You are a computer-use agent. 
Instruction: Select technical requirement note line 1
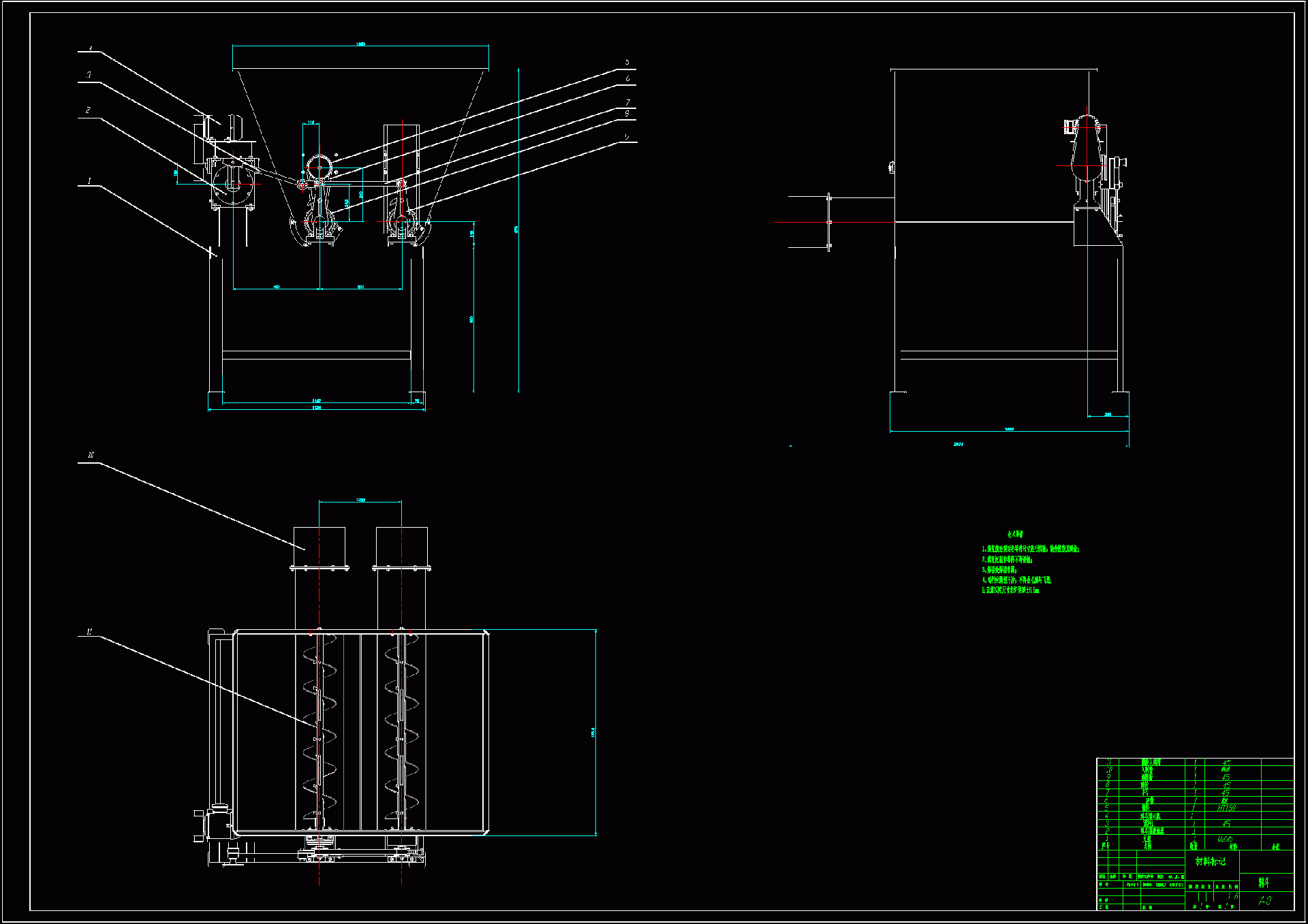pos(1030,549)
